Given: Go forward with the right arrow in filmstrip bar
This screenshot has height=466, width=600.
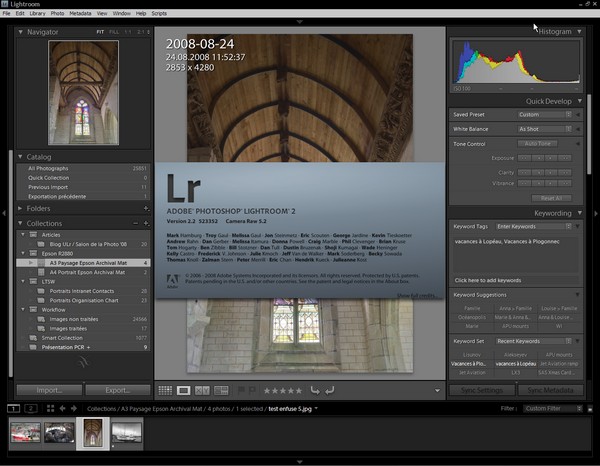Looking at the screenshot, I should pos(74,409).
